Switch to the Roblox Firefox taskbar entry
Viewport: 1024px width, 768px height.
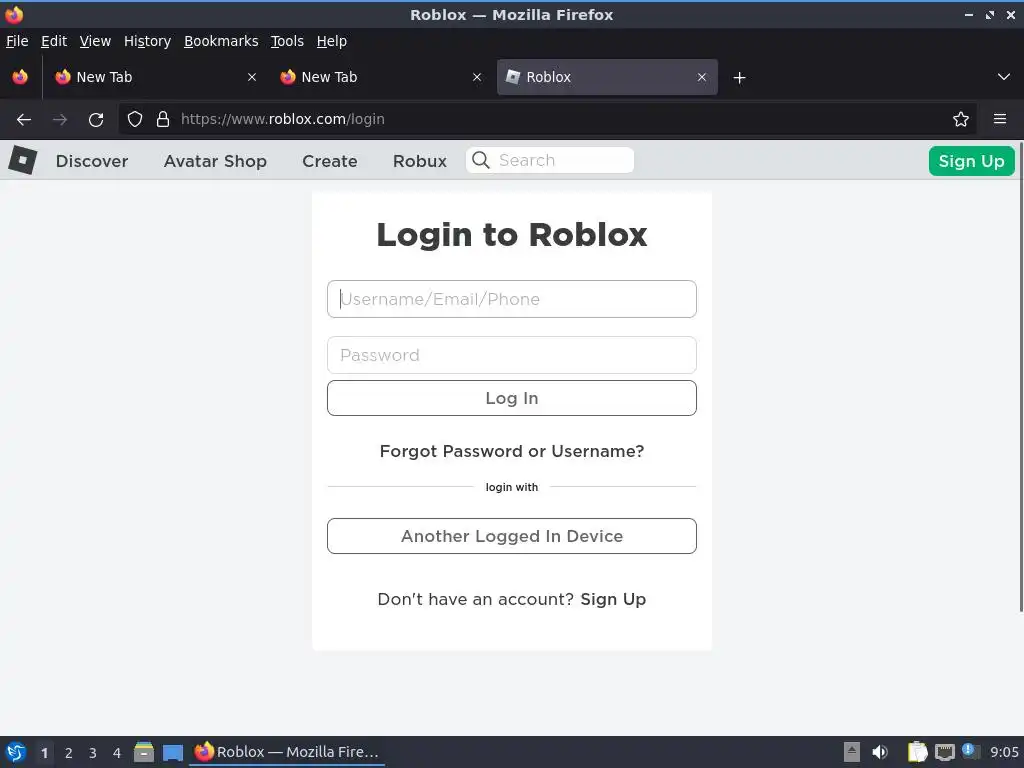(287, 752)
